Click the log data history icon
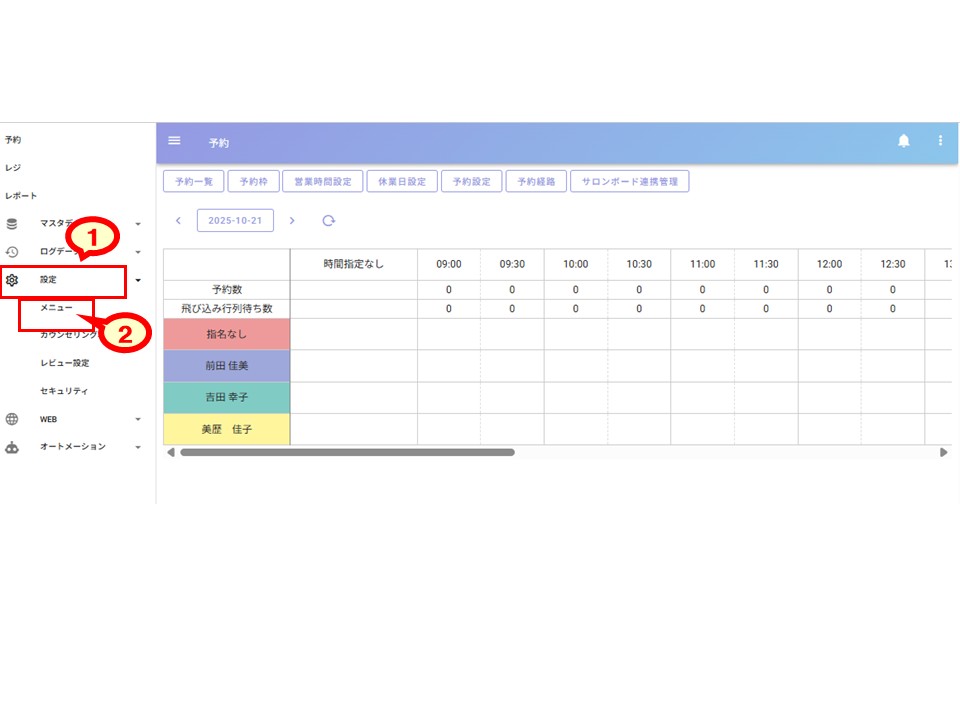Image resolution: width=960 pixels, height=720 pixels. 12,252
